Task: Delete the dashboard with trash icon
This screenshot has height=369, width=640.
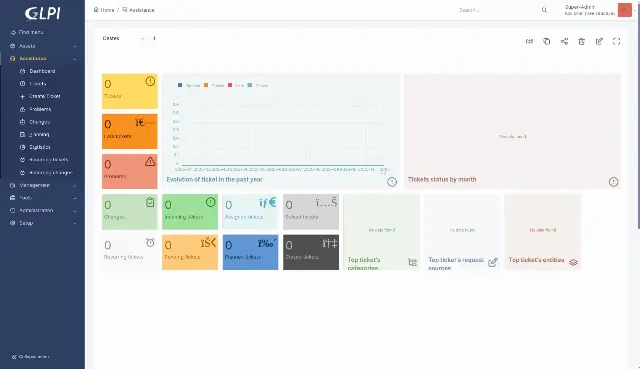Action: 582,41
